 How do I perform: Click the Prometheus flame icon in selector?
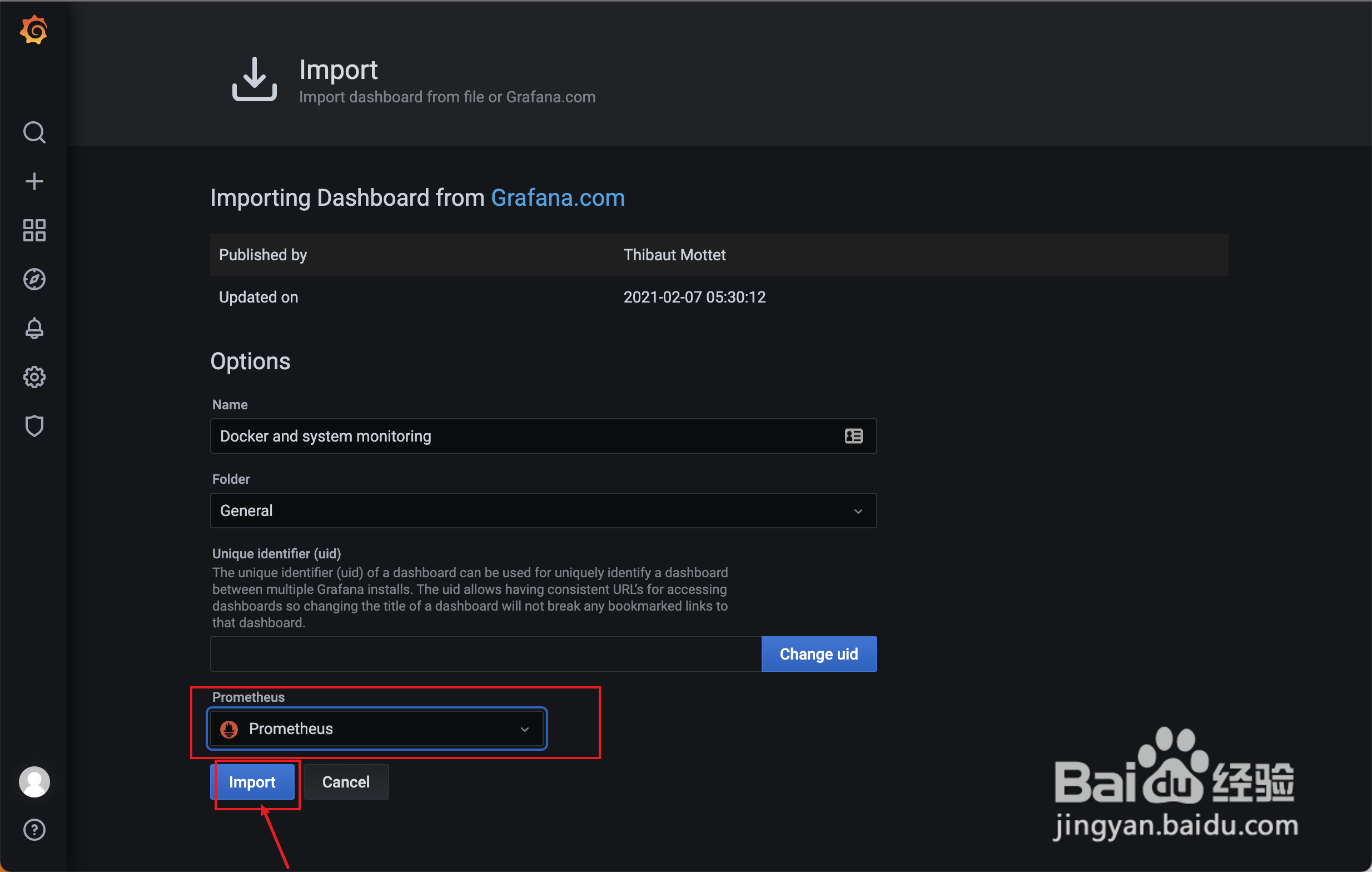pos(229,729)
